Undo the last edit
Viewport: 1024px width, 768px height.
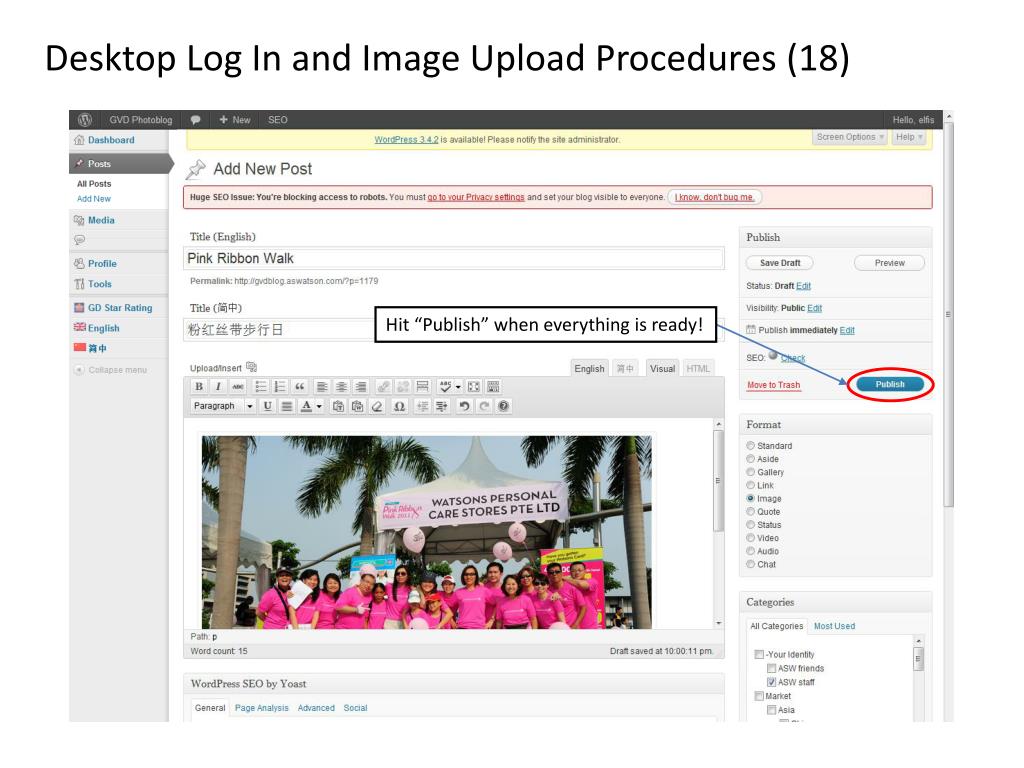pos(464,406)
